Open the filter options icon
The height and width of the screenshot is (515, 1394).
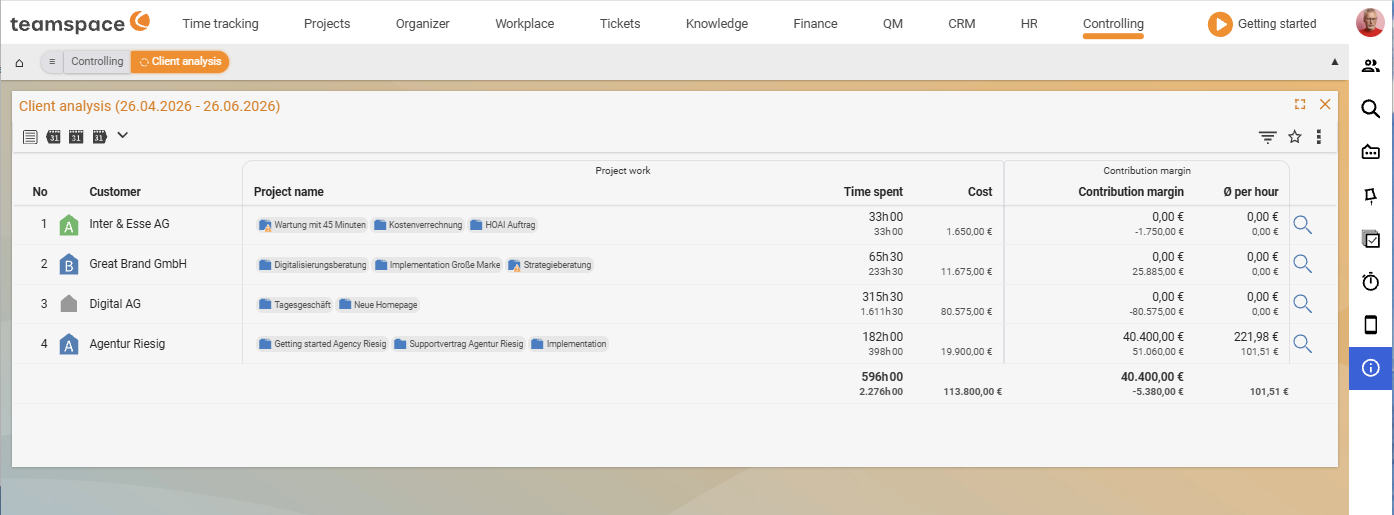coord(1268,137)
